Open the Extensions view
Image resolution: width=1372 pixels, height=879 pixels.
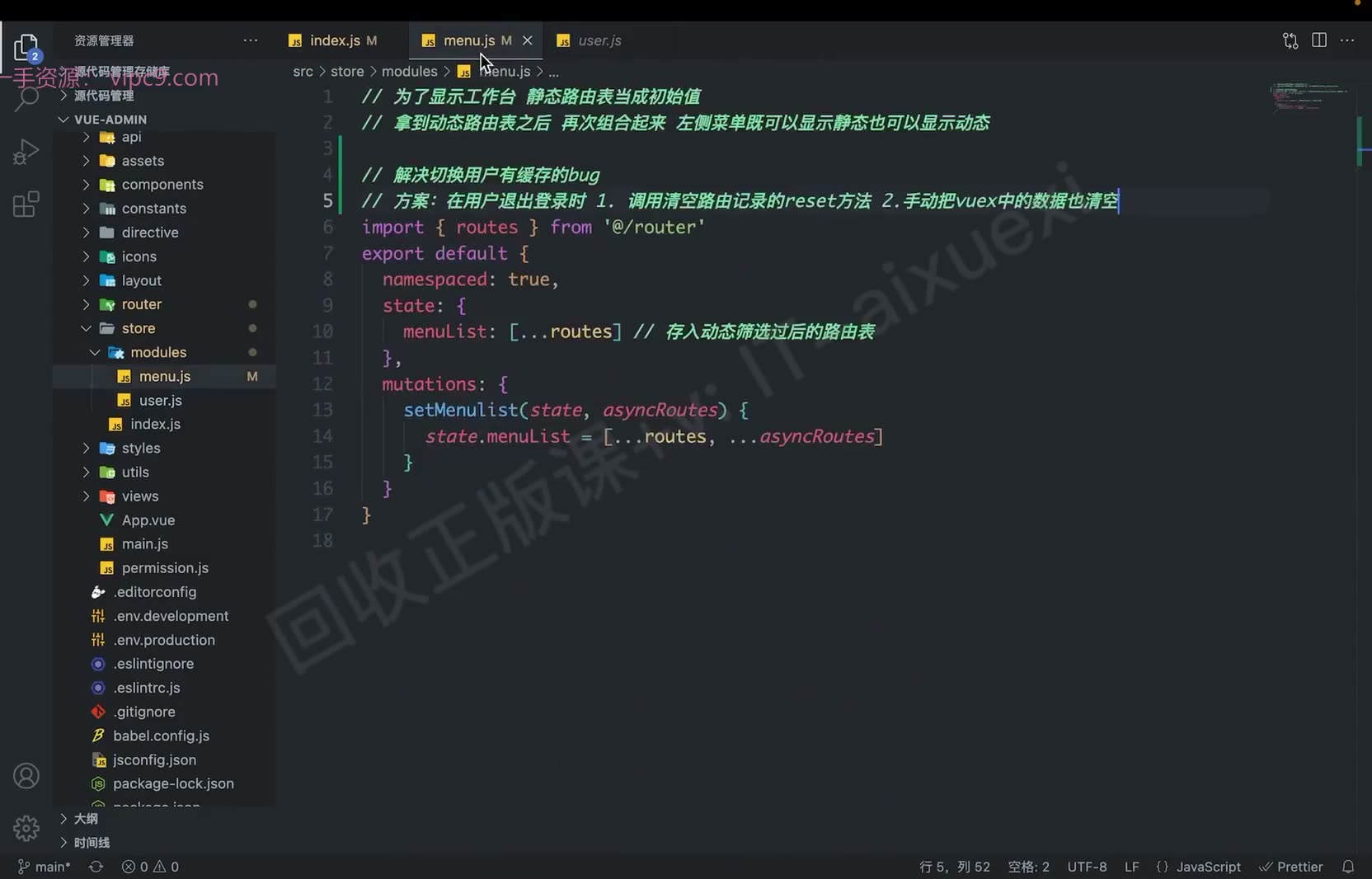(26, 204)
